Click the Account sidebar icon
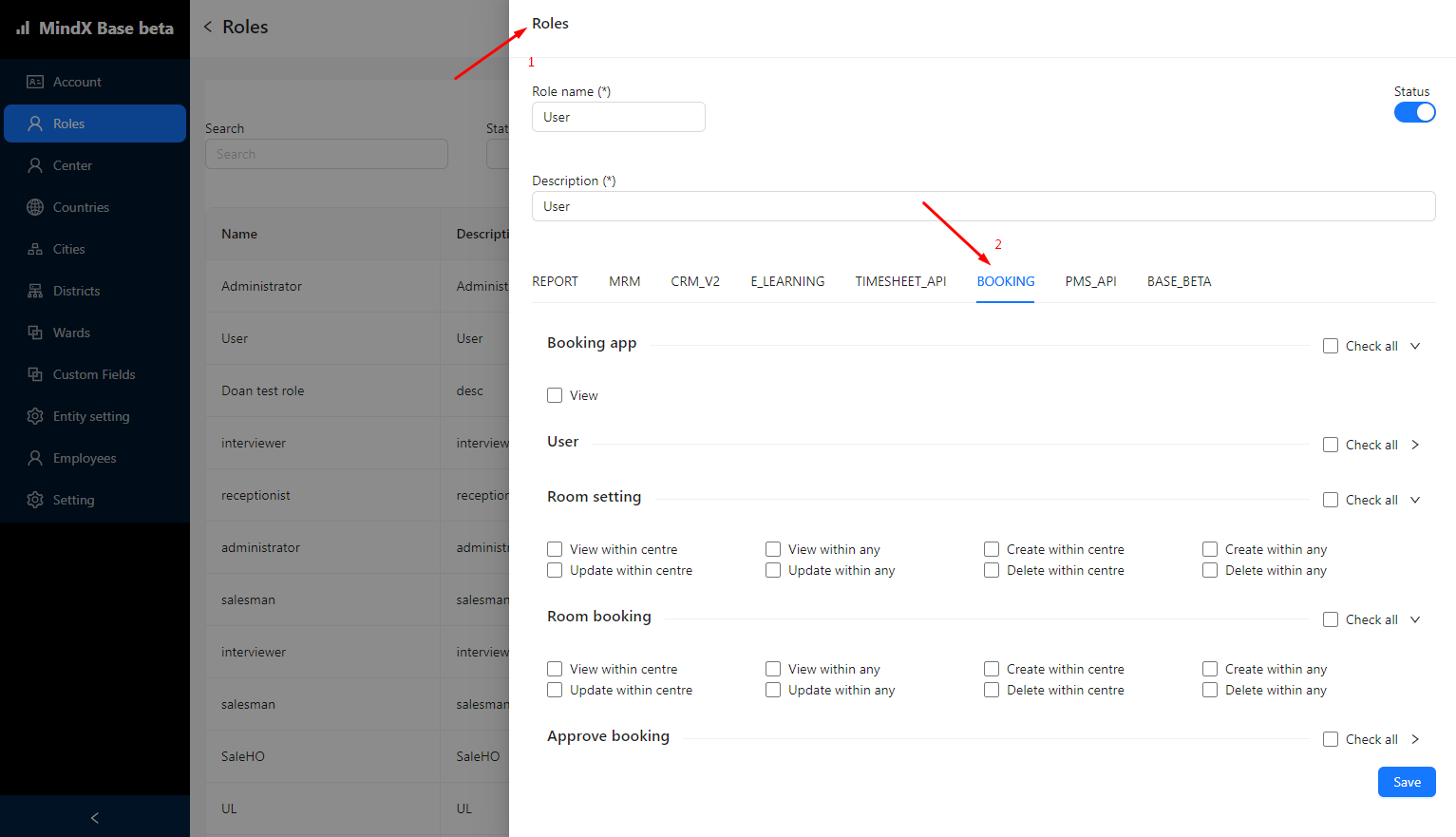Image resolution: width=1456 pixels, height=837 pixels. click(x=35, y=82)
